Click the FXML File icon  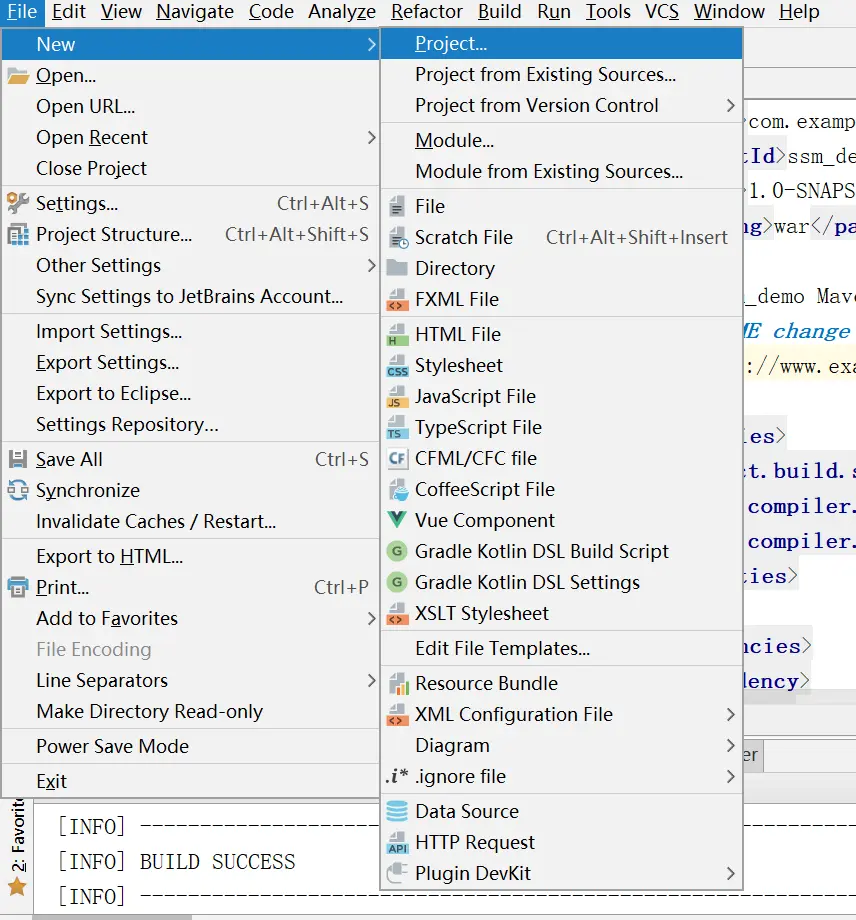(x=397, y=299)
